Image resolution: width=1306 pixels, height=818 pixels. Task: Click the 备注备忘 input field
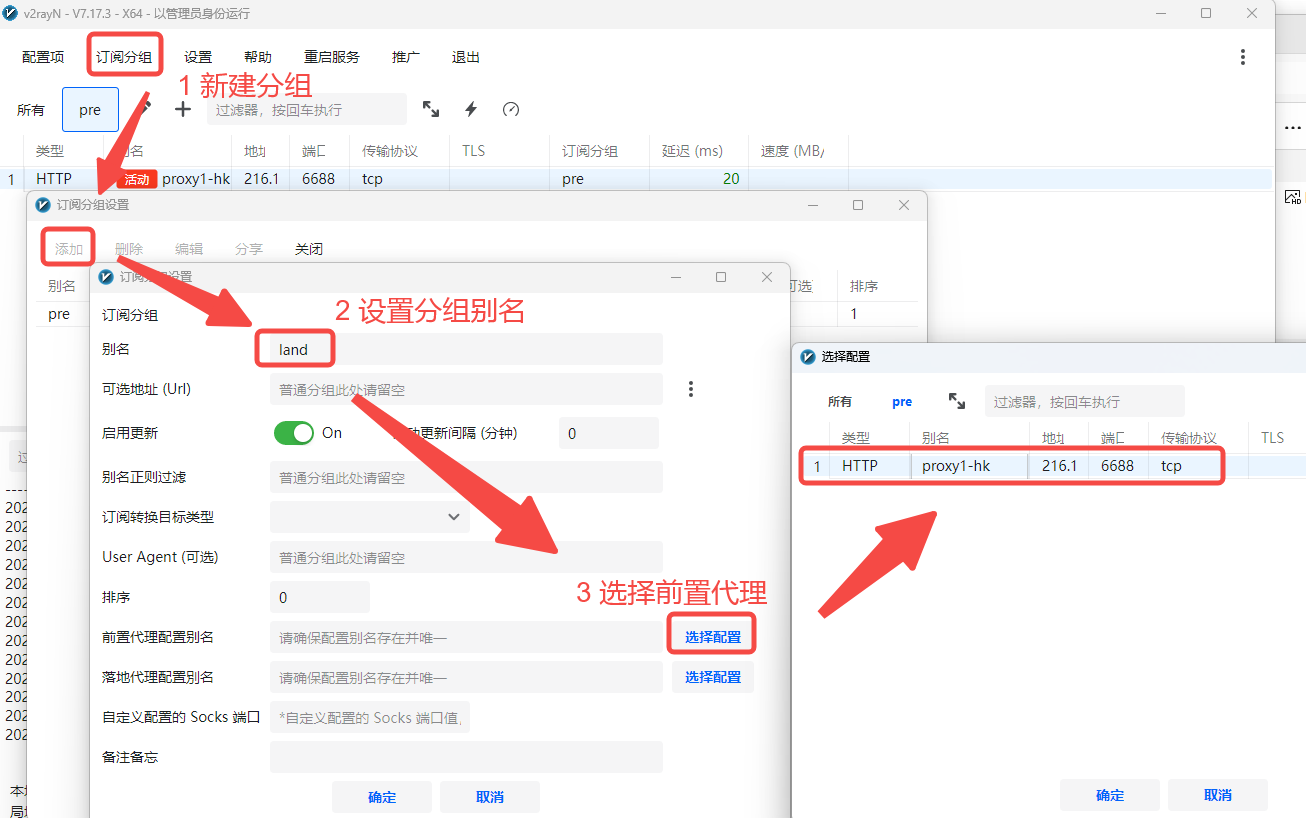[x=466, y=757]
